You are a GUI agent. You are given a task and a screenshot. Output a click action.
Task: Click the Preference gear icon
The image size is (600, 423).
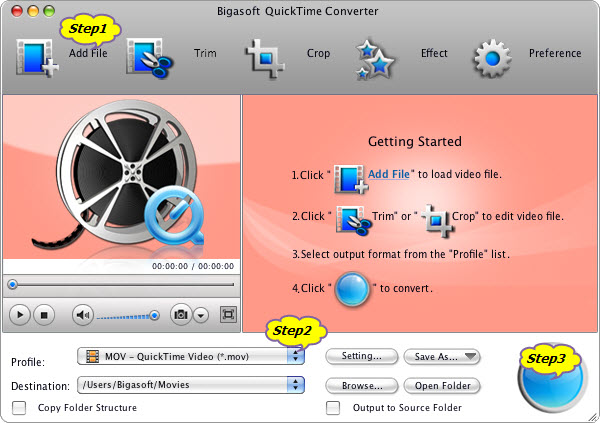492,58
